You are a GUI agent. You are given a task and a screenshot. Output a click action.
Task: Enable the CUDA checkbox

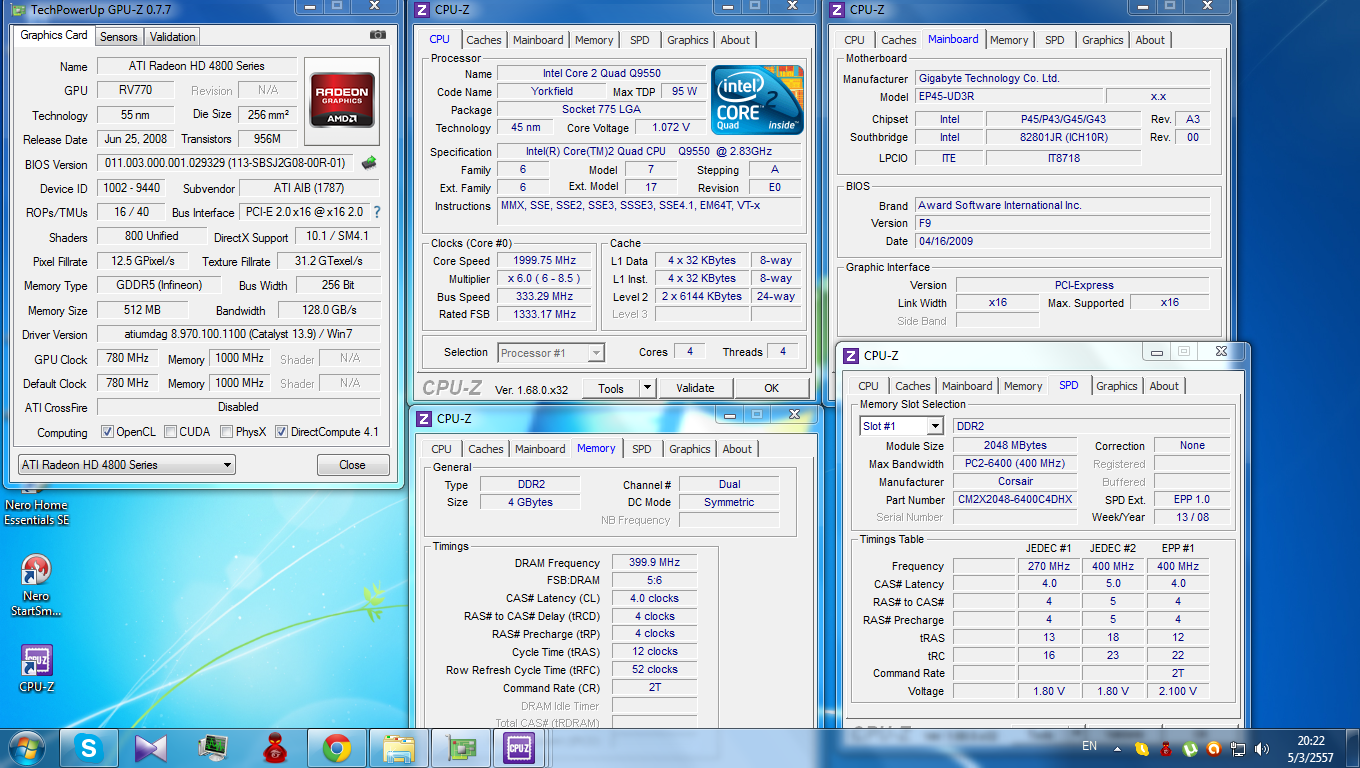[x=171, y=432]
